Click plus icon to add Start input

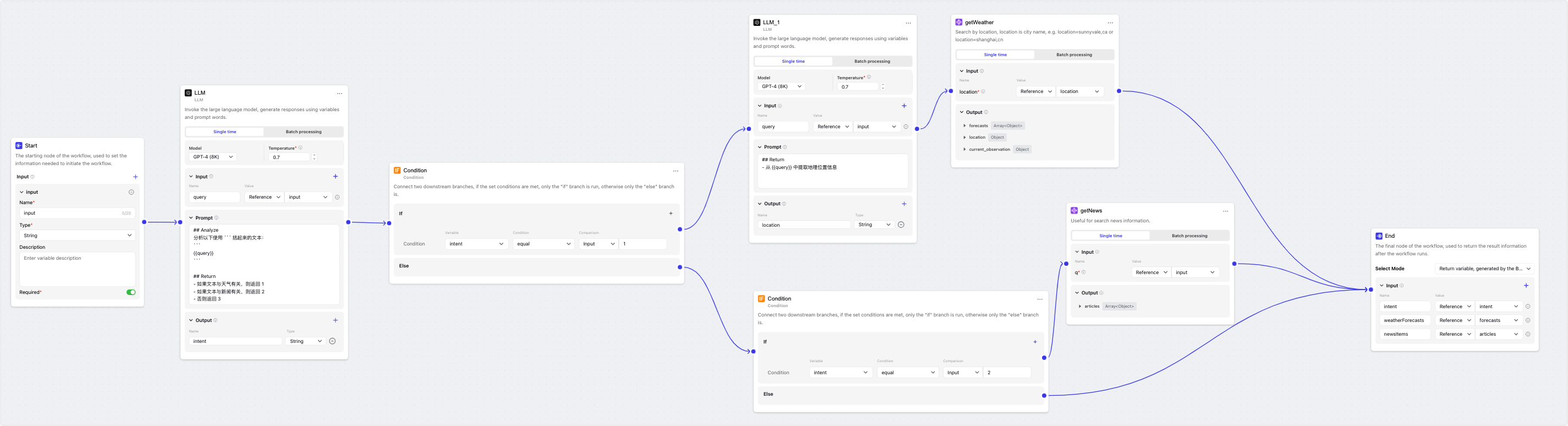135,177
